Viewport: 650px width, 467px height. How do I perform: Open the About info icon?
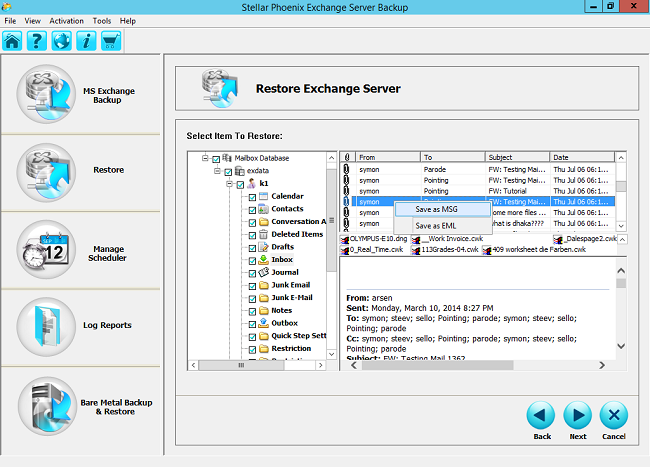[86, 41]
